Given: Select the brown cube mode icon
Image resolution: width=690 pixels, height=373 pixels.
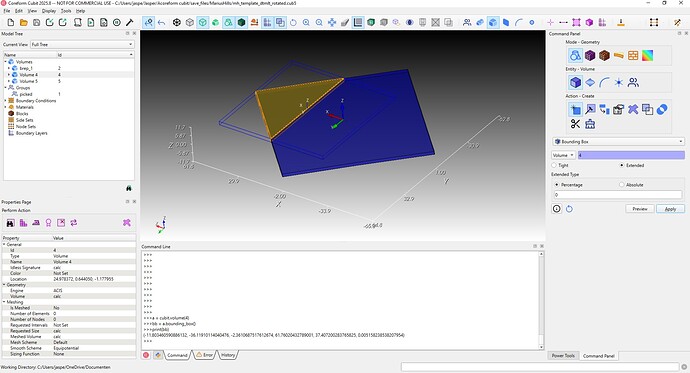Looking at the screenshot, I should pyautogui.click(x=604, y=55).
